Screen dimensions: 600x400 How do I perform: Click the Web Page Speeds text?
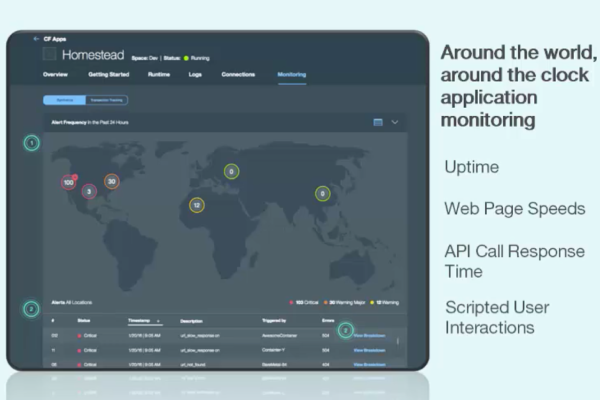click(515, 209)
